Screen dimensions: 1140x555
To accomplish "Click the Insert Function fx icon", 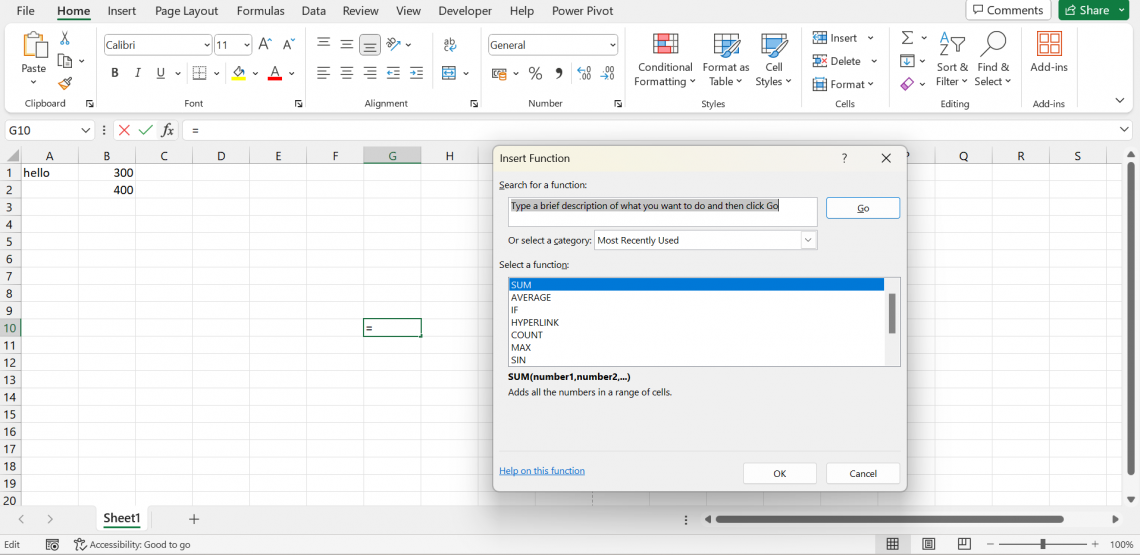I will pos(168,130).
